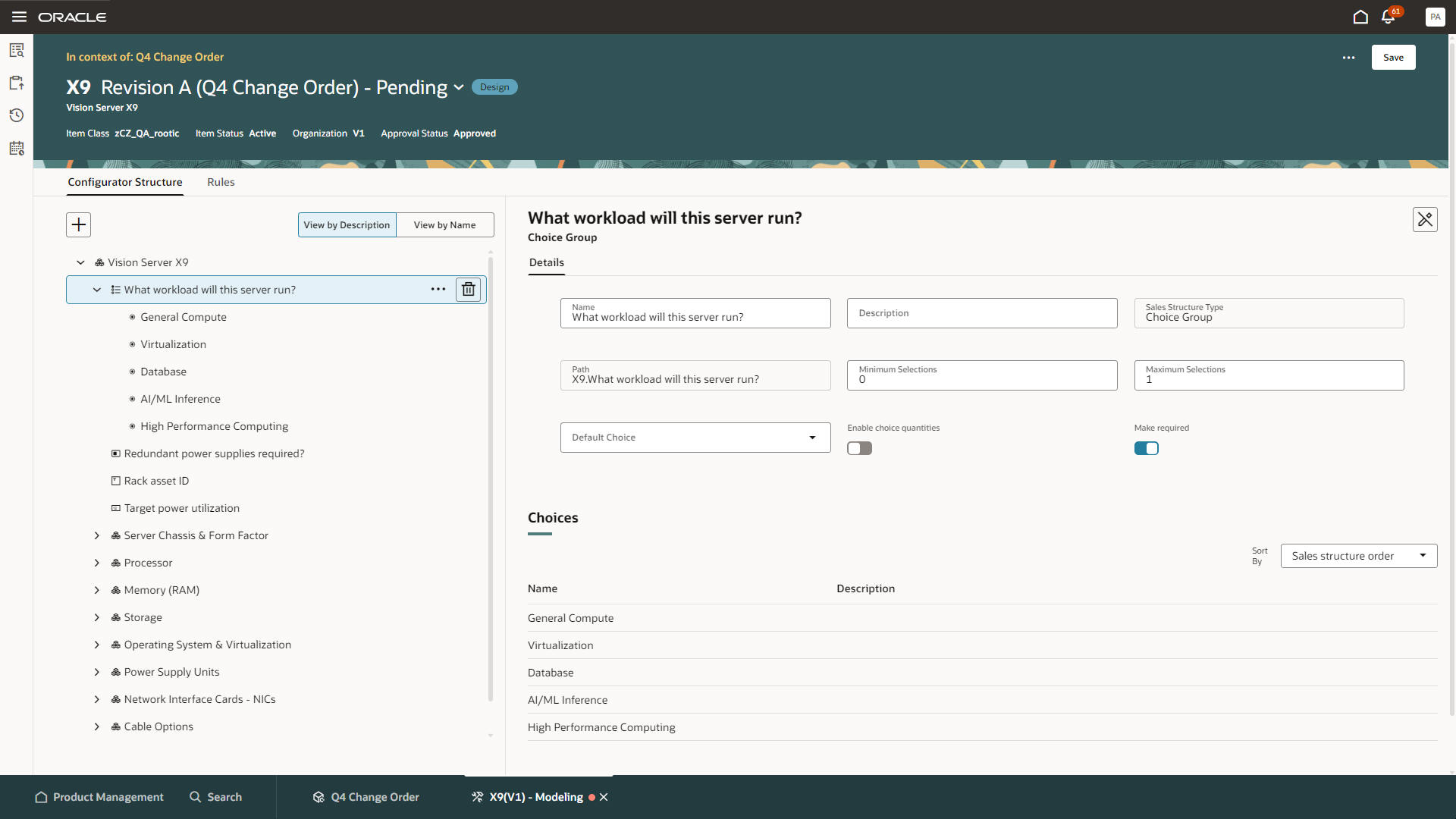Click General Compute row in Choices table
1456x819 pixels.
982,618
